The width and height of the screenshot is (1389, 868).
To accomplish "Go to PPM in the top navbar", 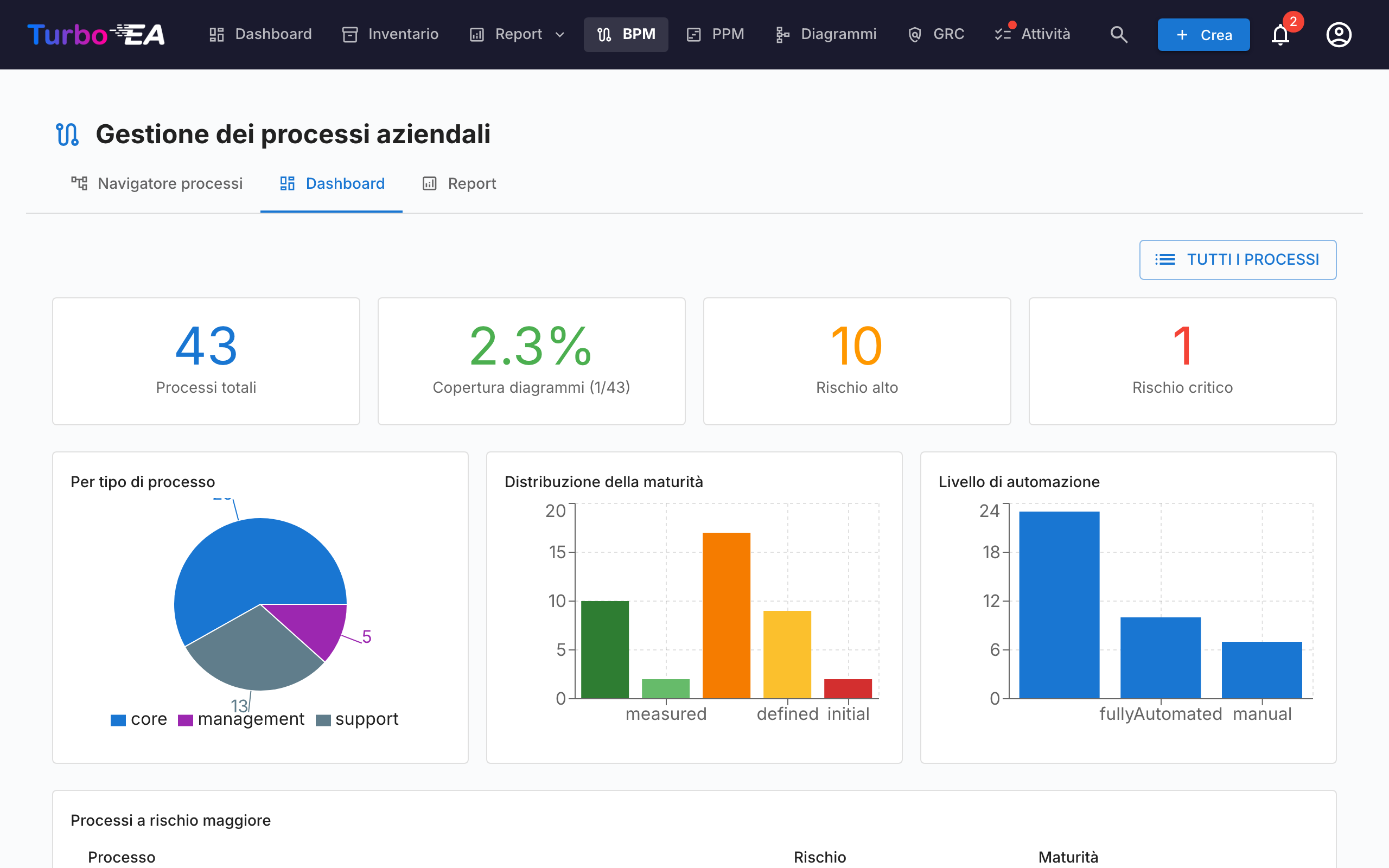I will (x=715, y=34).
